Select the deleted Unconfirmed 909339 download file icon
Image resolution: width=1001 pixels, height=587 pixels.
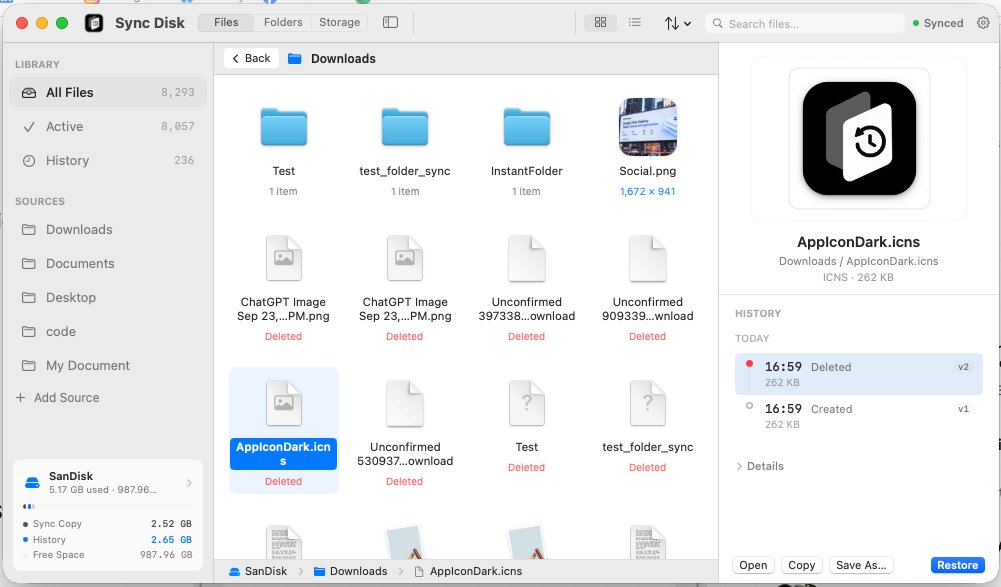point(647,259)
